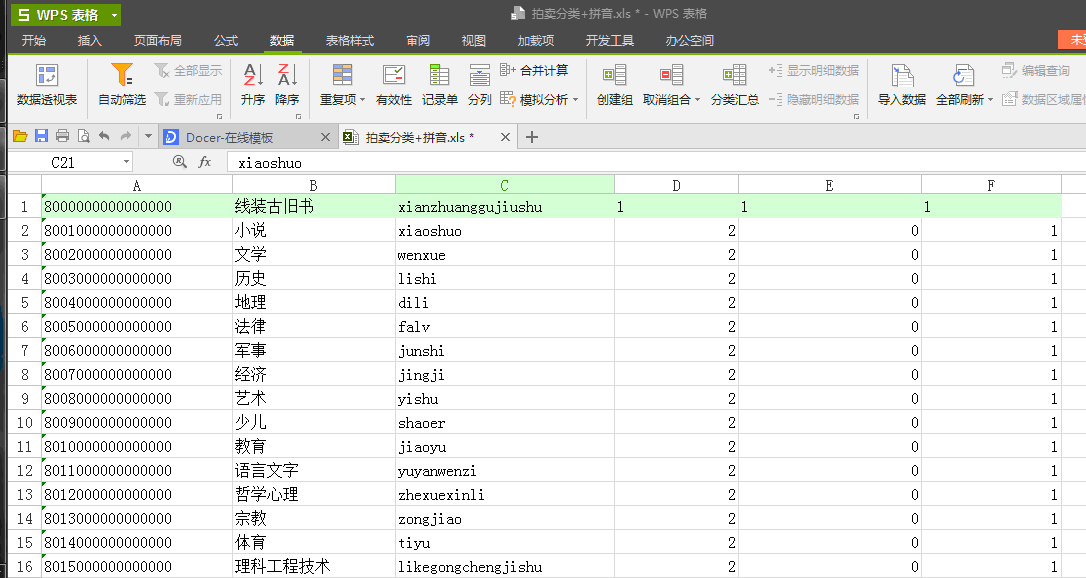Close the 拍卖分类+拼音.xls tab

(506, 137)
